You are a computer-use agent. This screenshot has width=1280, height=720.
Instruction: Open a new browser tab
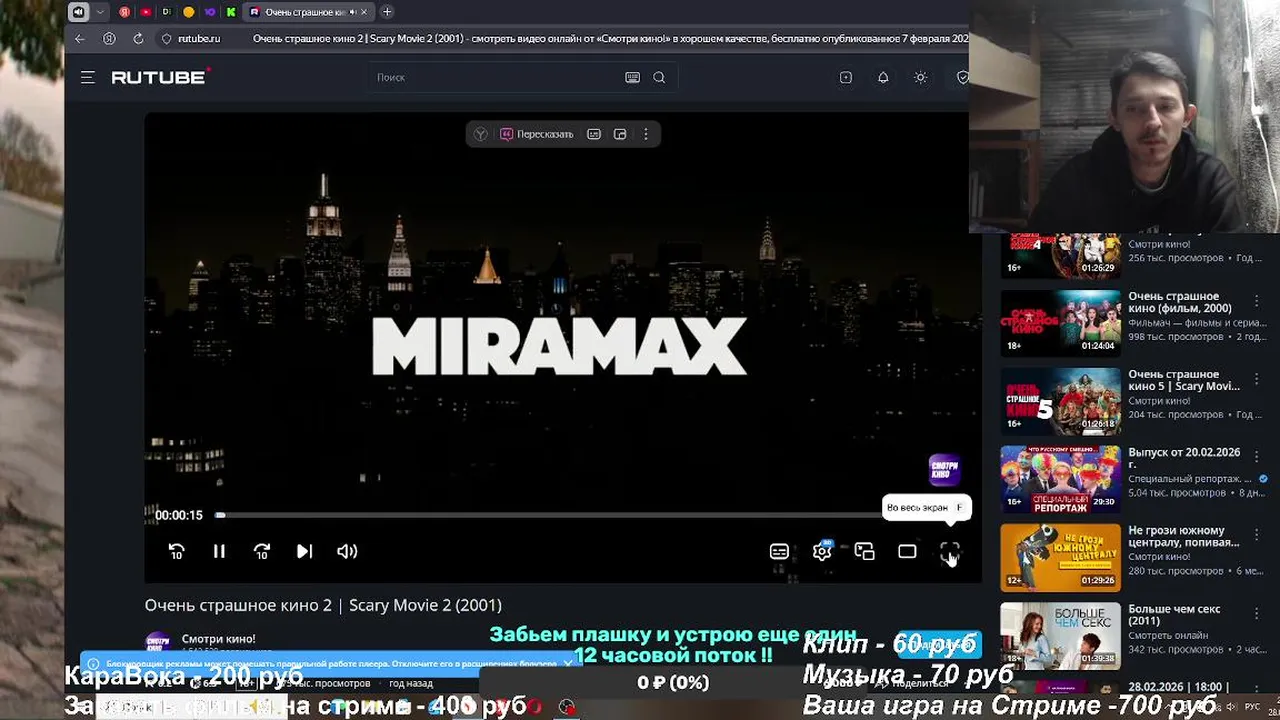point(387,12)
